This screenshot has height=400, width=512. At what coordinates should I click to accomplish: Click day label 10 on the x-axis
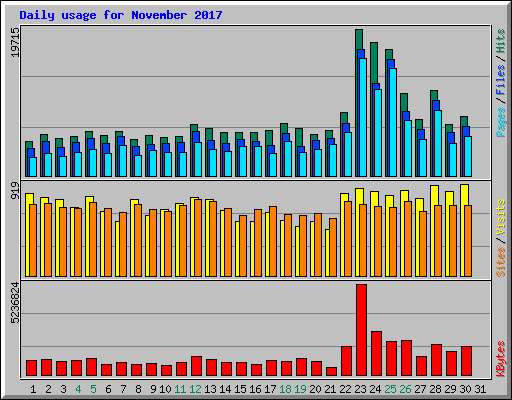pyautogui.click(x=165, y=389)
